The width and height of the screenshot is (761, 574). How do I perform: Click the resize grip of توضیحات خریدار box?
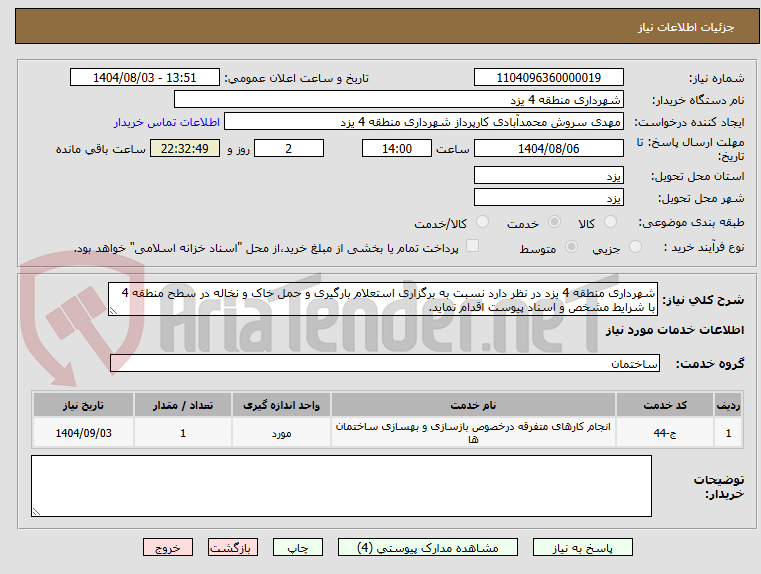tap(36, 511)
